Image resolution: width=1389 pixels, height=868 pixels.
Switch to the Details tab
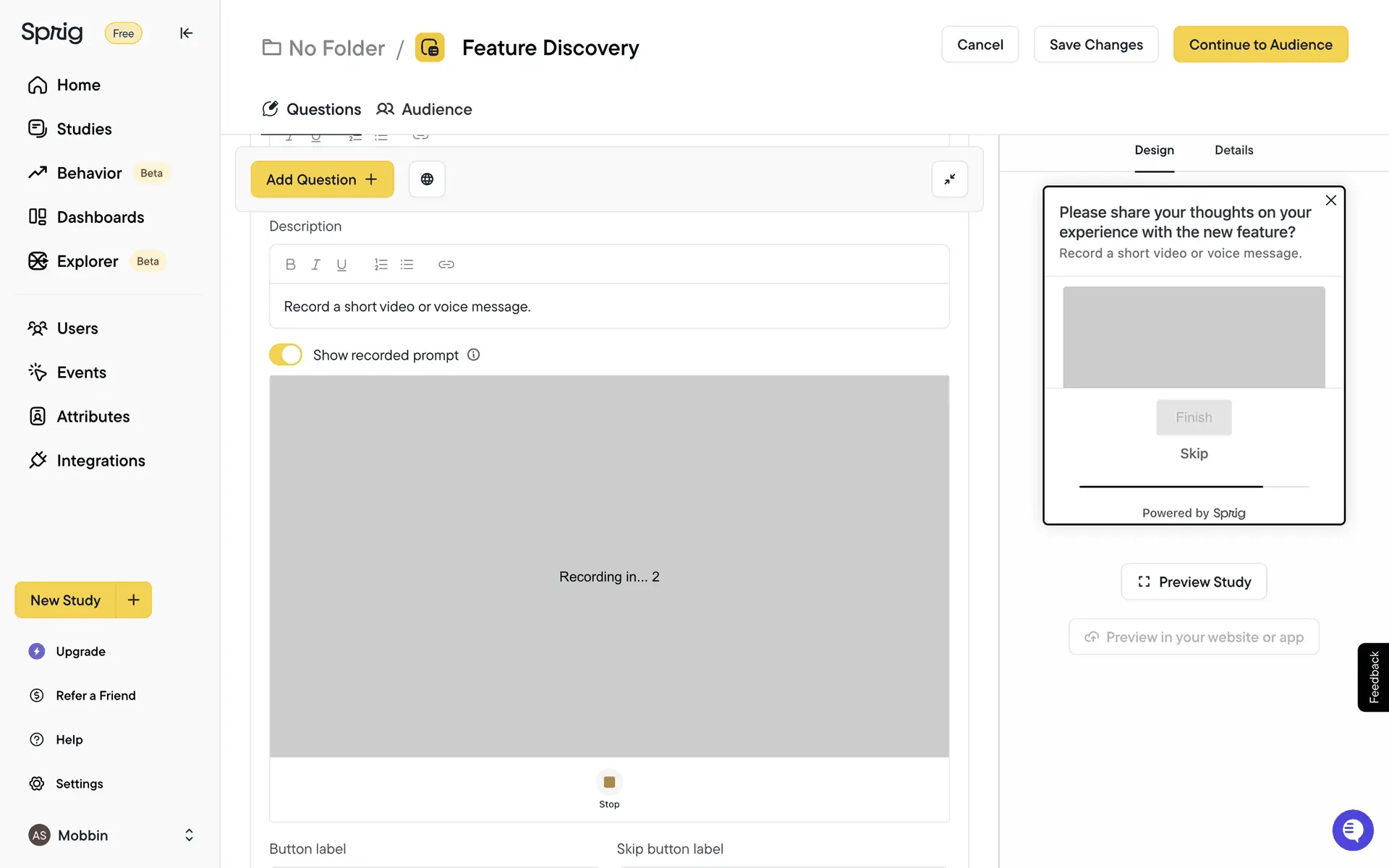click(1233, 150)
